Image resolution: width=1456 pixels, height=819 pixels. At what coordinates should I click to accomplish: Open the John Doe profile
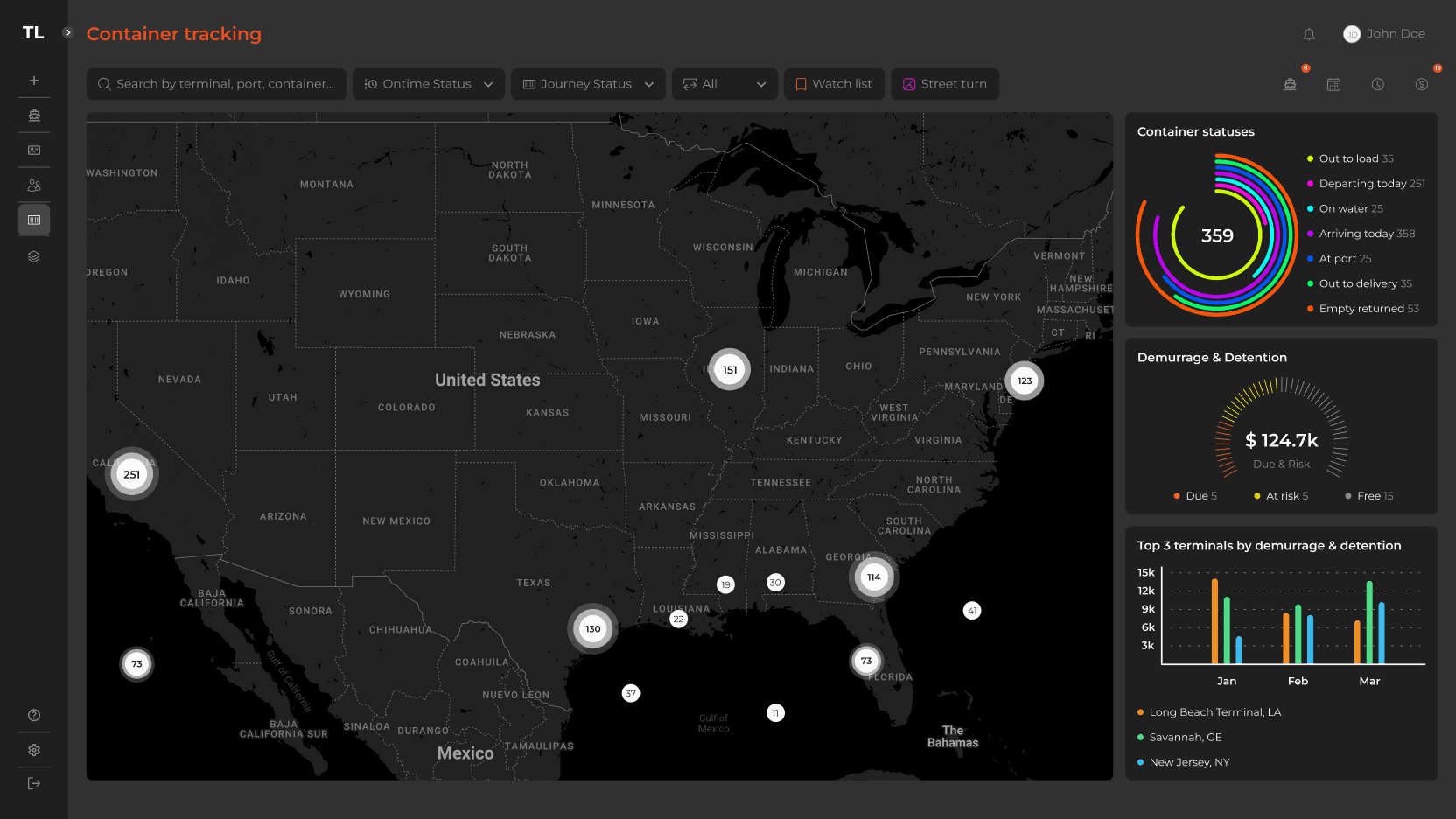(x=1384, y=34)
